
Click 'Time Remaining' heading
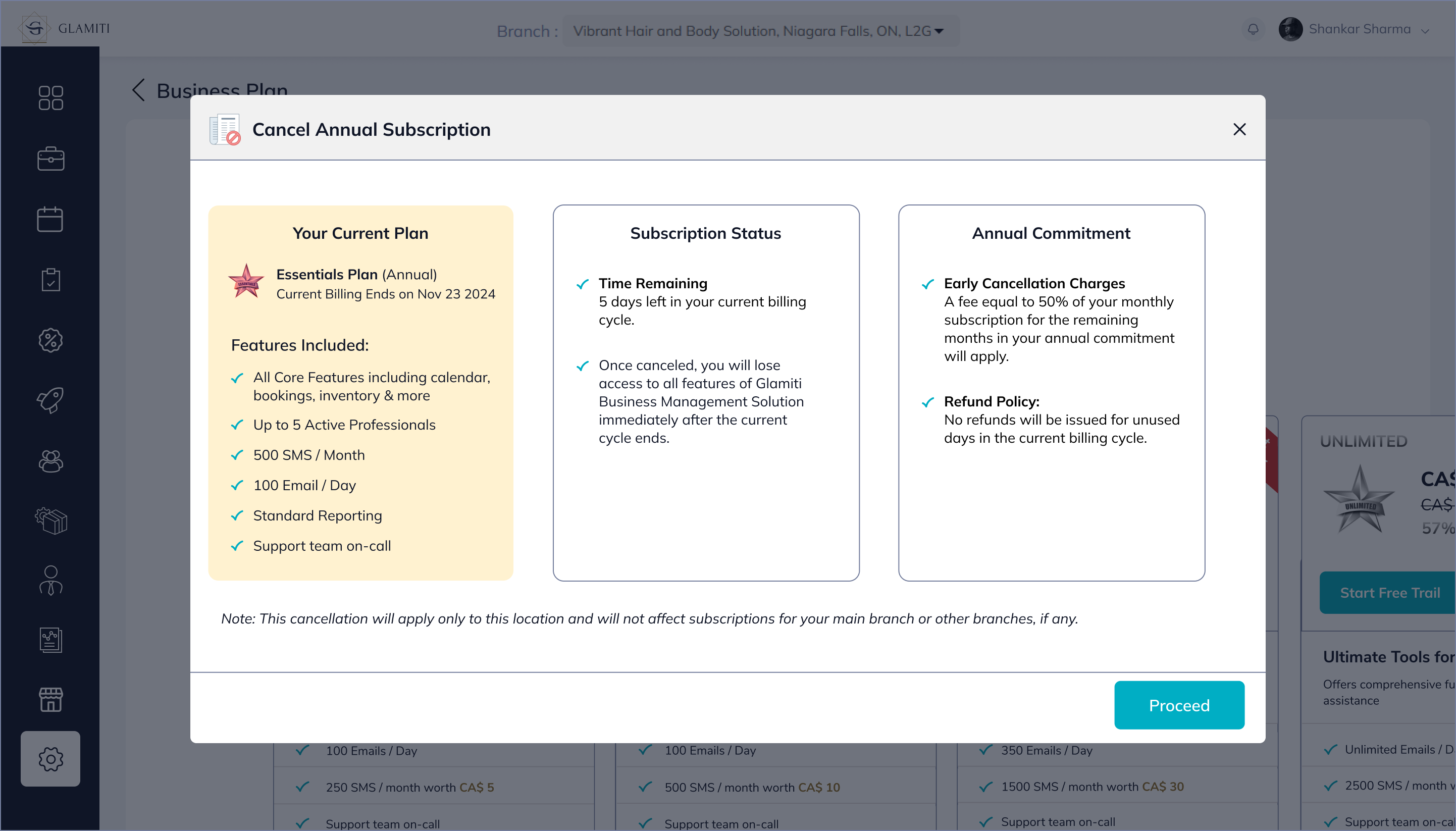652,283
